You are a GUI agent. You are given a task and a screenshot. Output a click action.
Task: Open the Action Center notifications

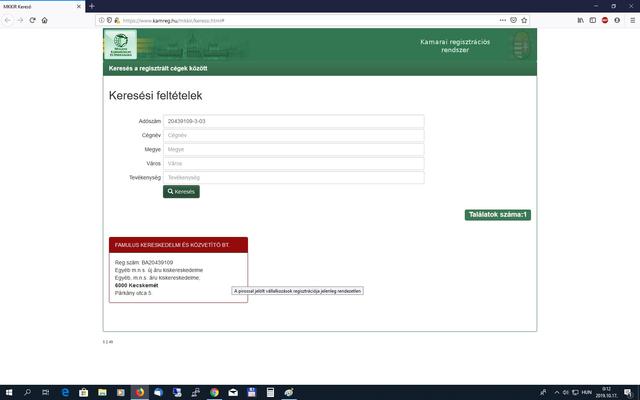click(x=628, y=393)
